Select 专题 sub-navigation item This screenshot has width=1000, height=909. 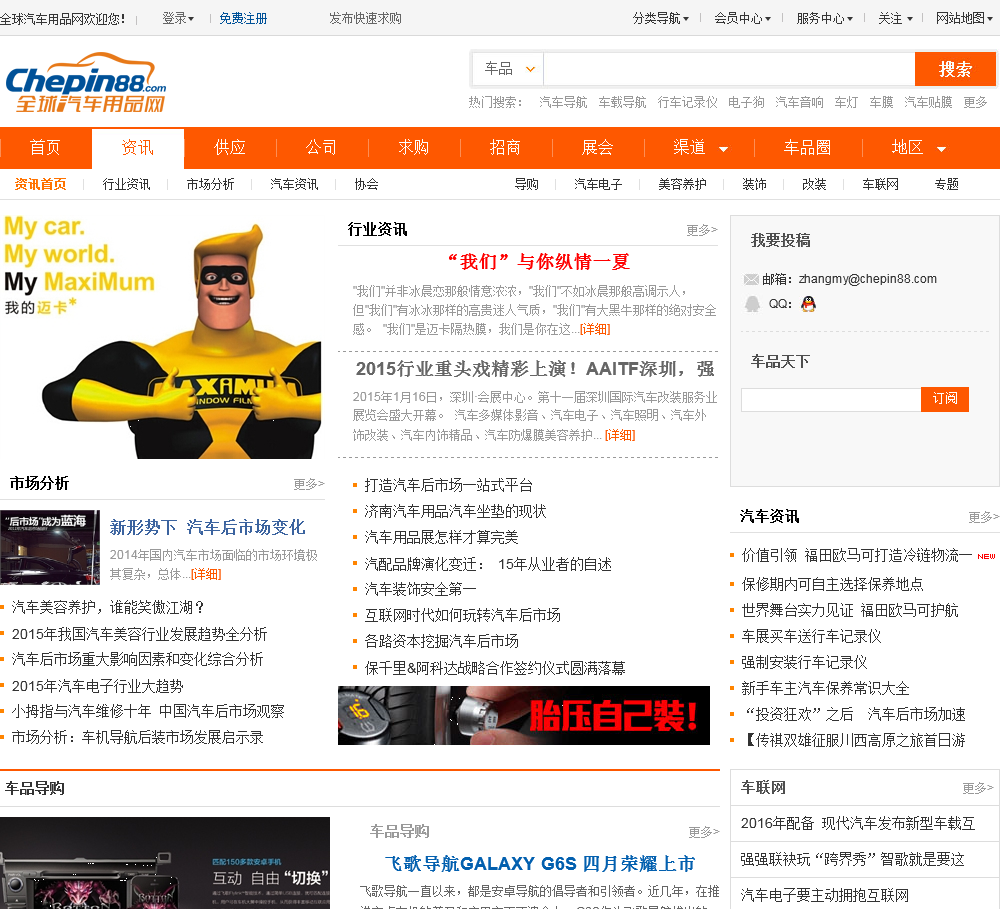click(947, 184)
